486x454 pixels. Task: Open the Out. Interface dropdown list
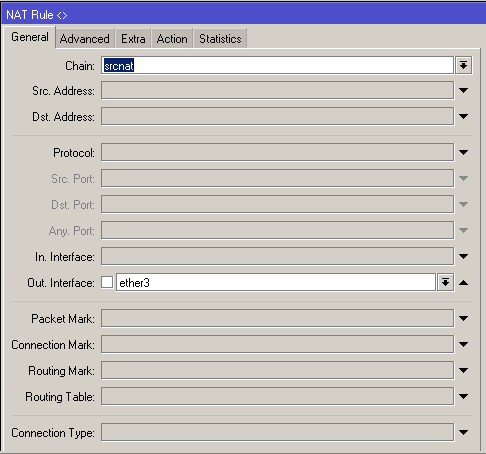tap(445, 282)
